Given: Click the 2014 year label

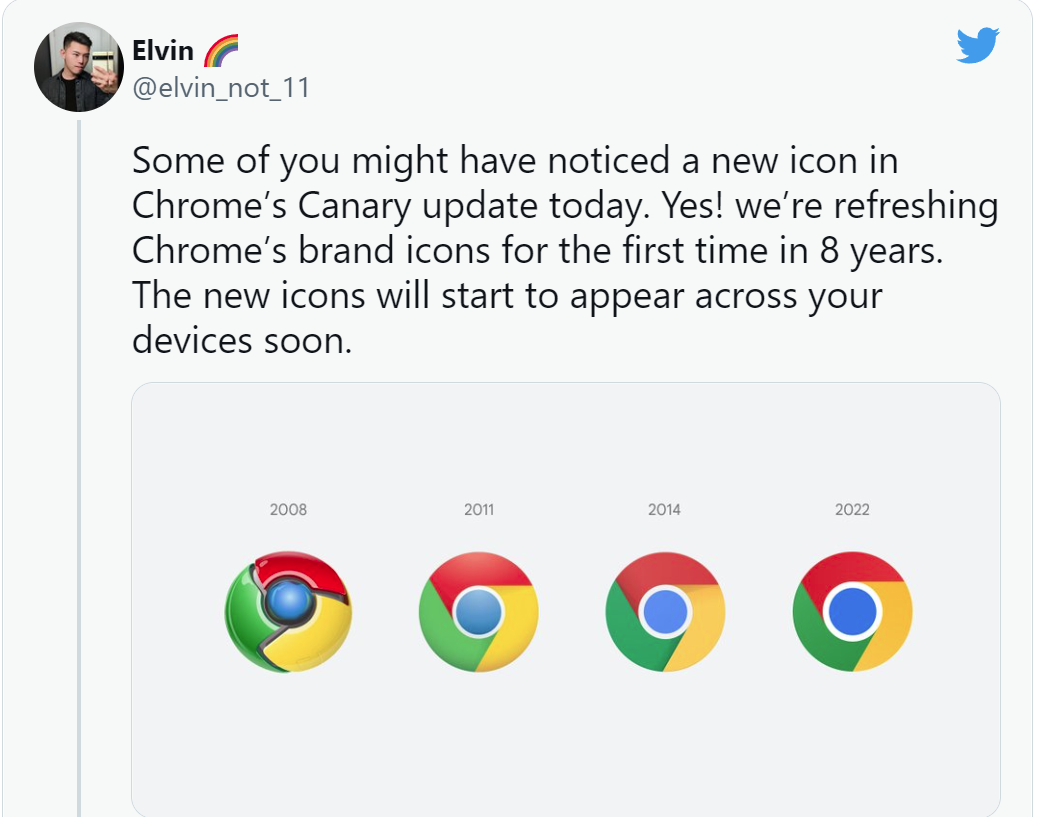Looking at the screenshot, I should click(x=664, y=509).
